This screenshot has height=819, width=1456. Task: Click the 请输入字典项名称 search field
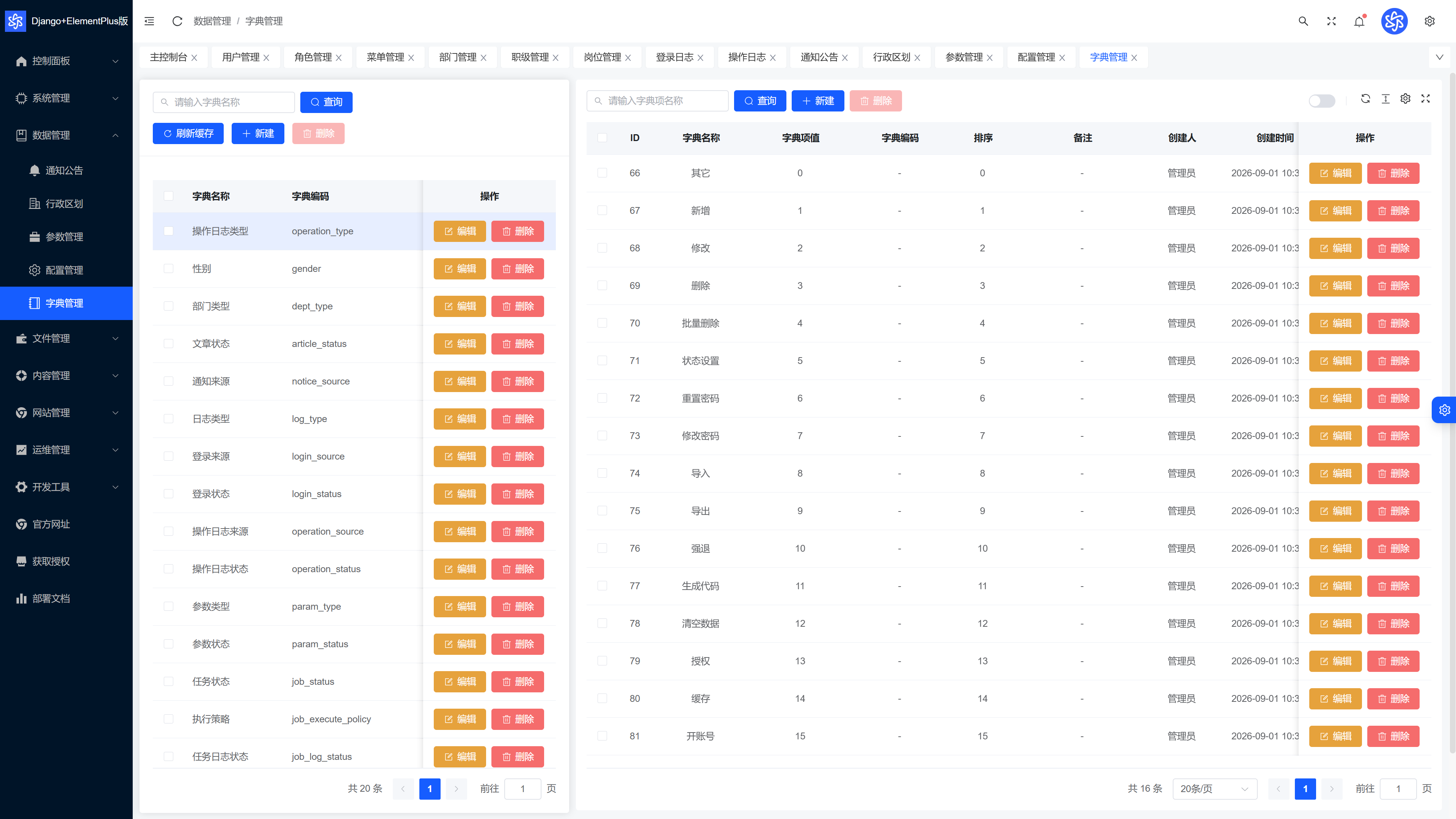click(657, 100)
